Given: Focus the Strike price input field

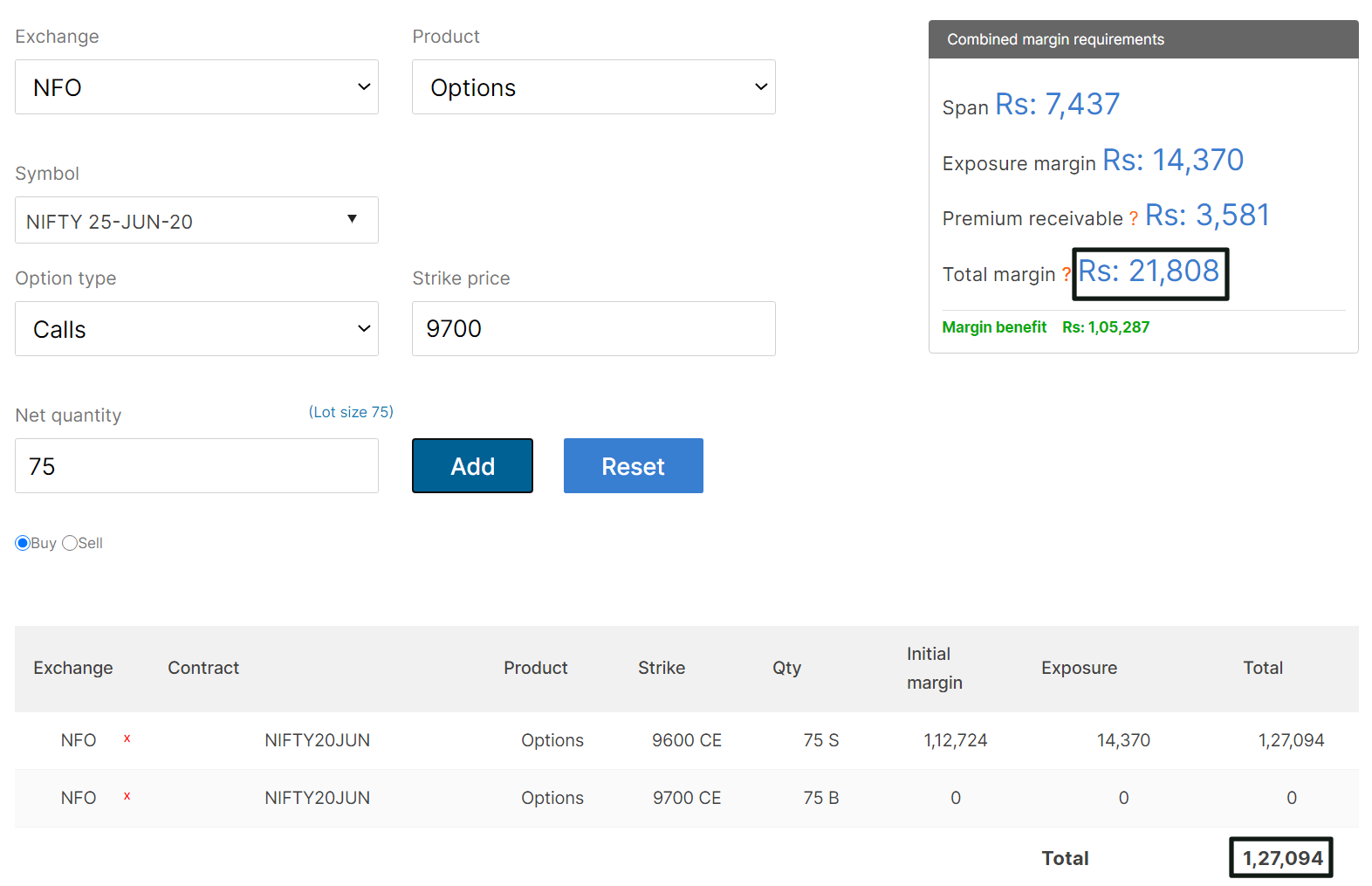Looking at the screenshot, I should pyautogui.click(x=593, y=328).
